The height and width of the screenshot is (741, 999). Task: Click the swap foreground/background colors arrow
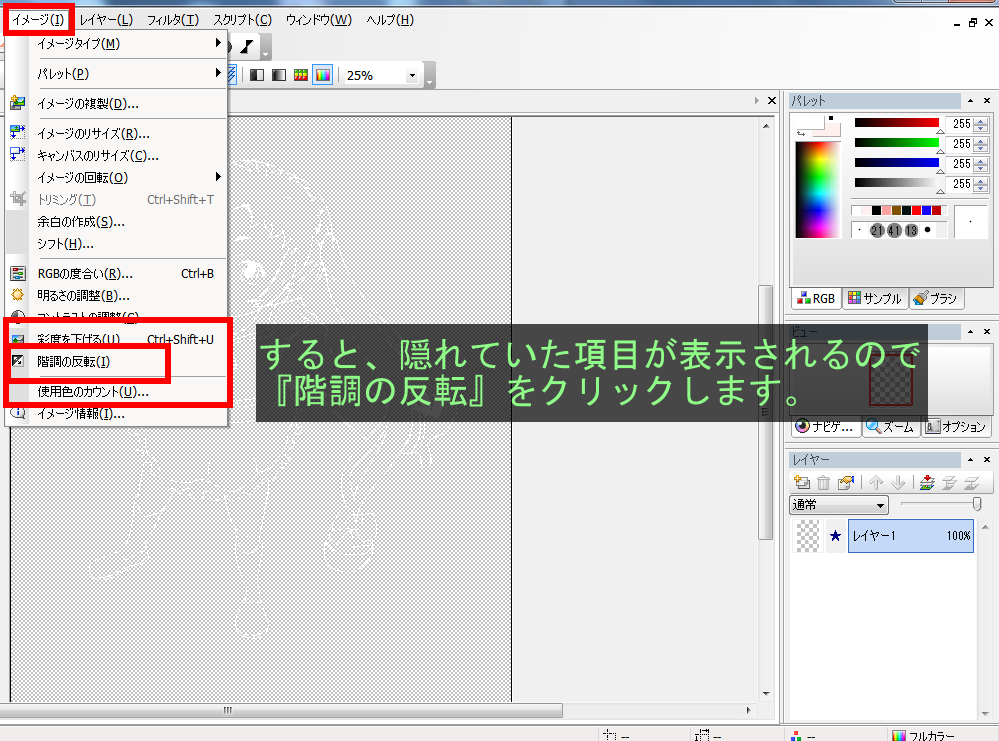(x=801, y=133)
